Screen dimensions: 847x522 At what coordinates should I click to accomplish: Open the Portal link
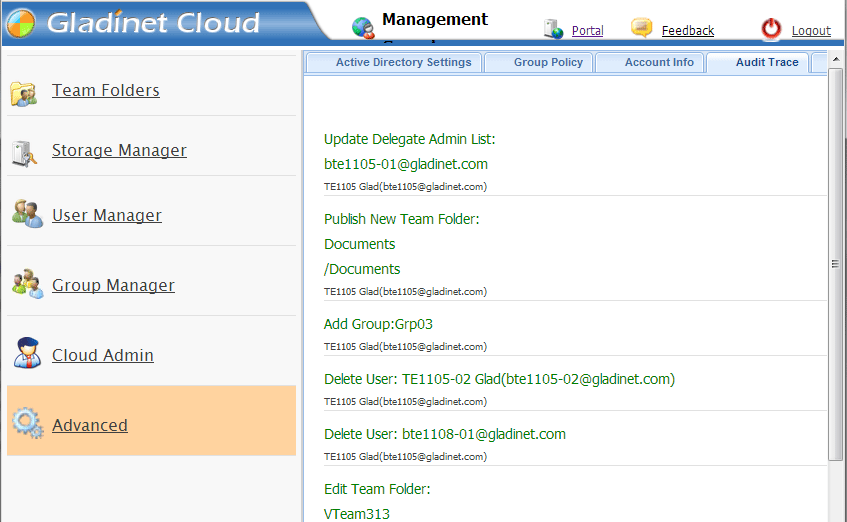pyautogui.click(x=587, y=30)
